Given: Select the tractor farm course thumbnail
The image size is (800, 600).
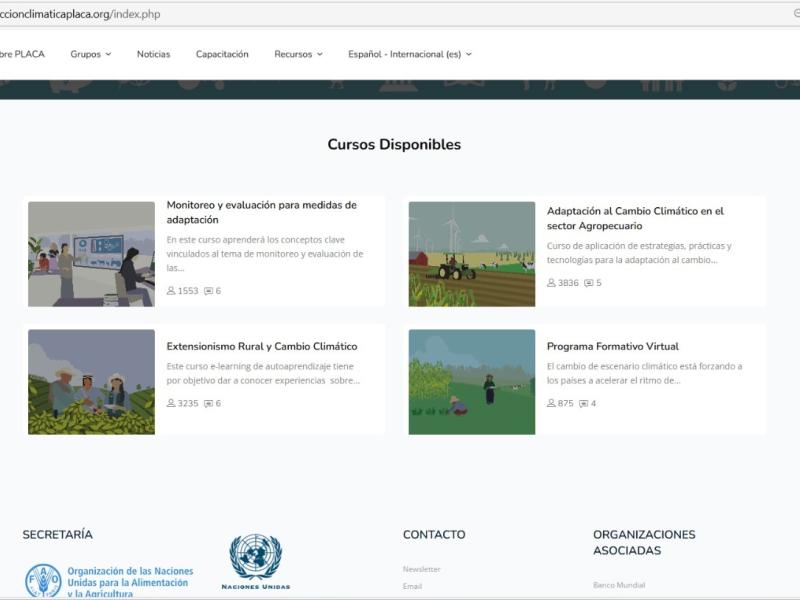Looking at the screenshot, I should tap(471, 254).
